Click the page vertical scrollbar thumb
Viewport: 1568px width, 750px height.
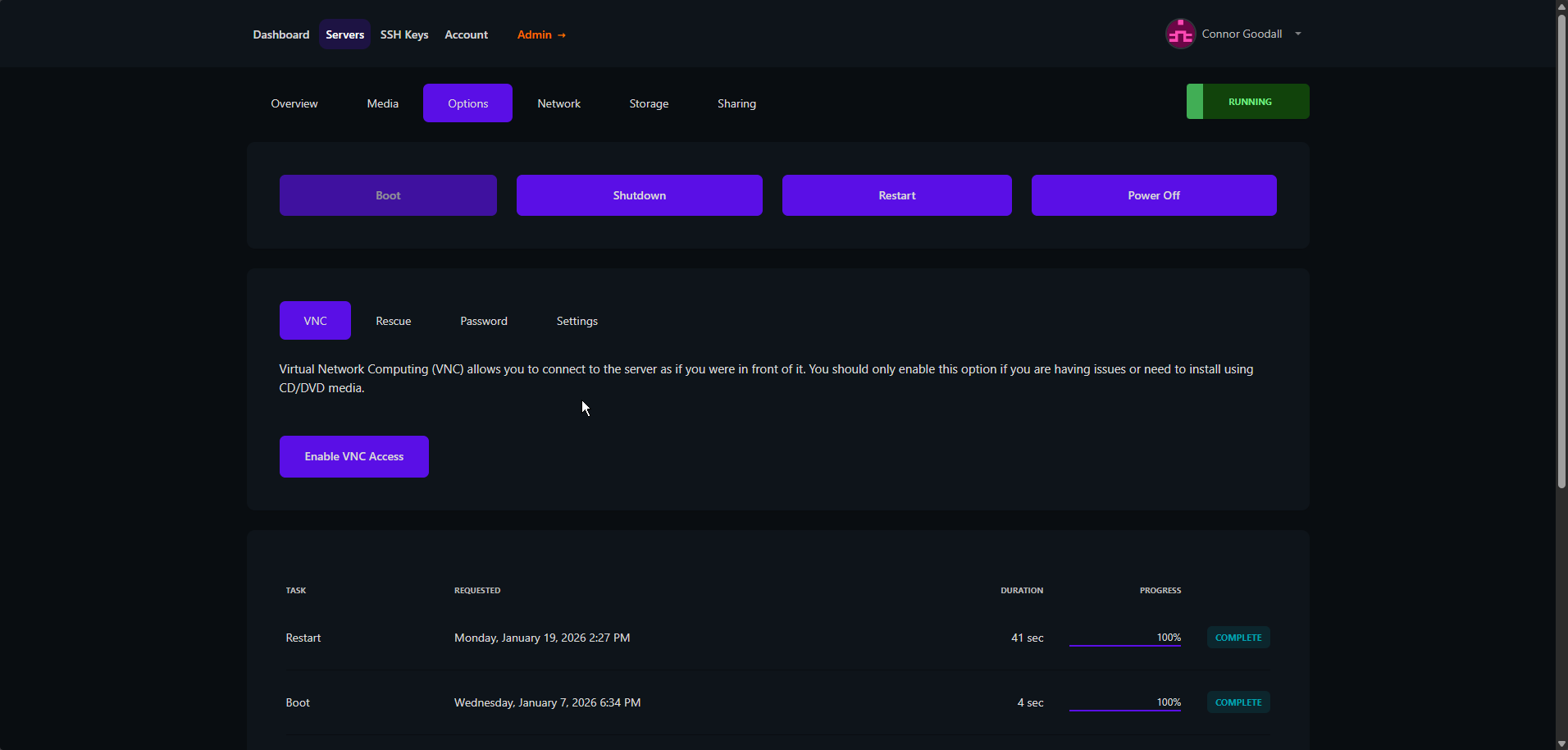1561,251
